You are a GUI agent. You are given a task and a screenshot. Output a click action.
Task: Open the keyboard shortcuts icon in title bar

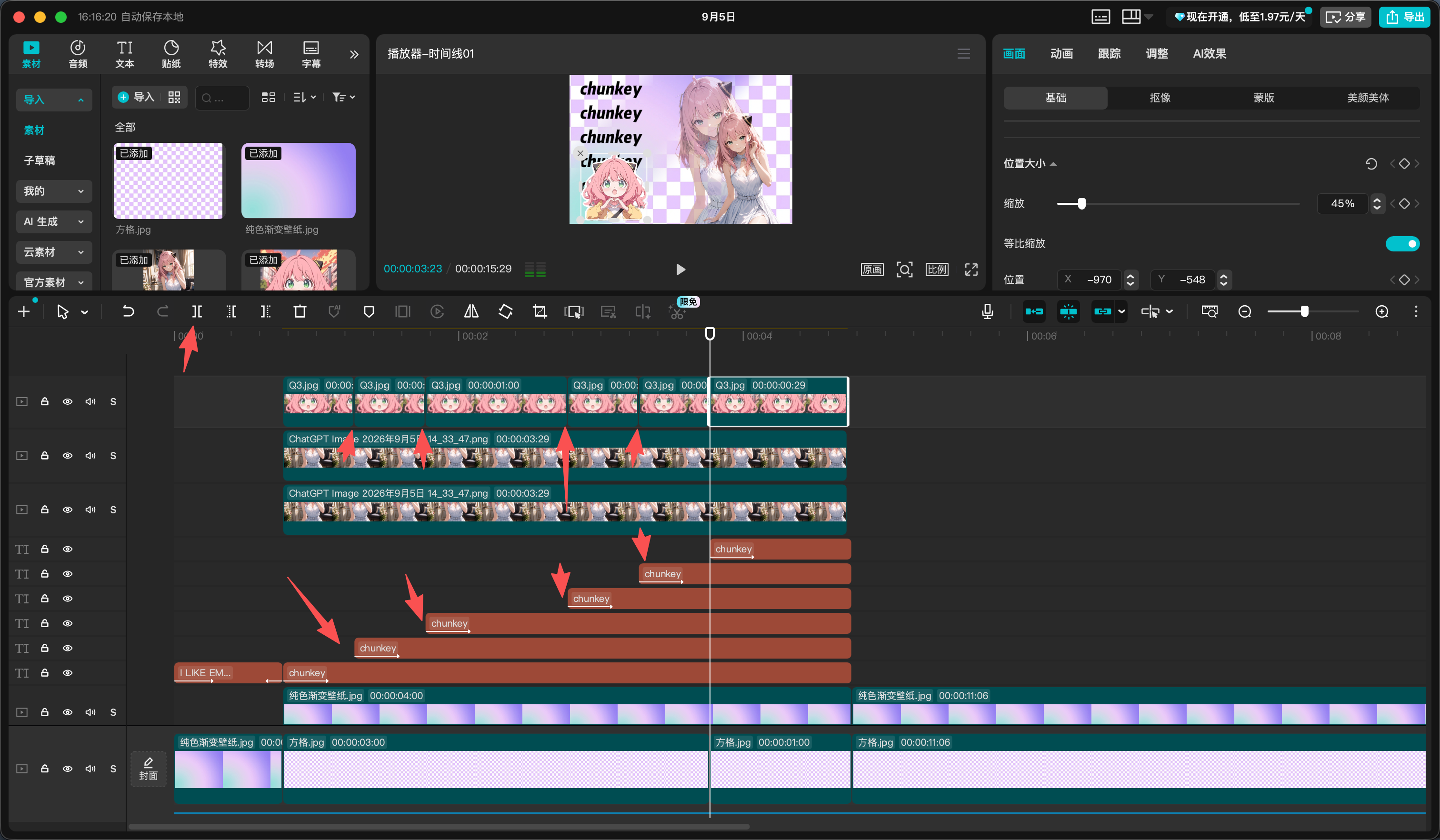pyautogui.click(x=1100, y=17)
